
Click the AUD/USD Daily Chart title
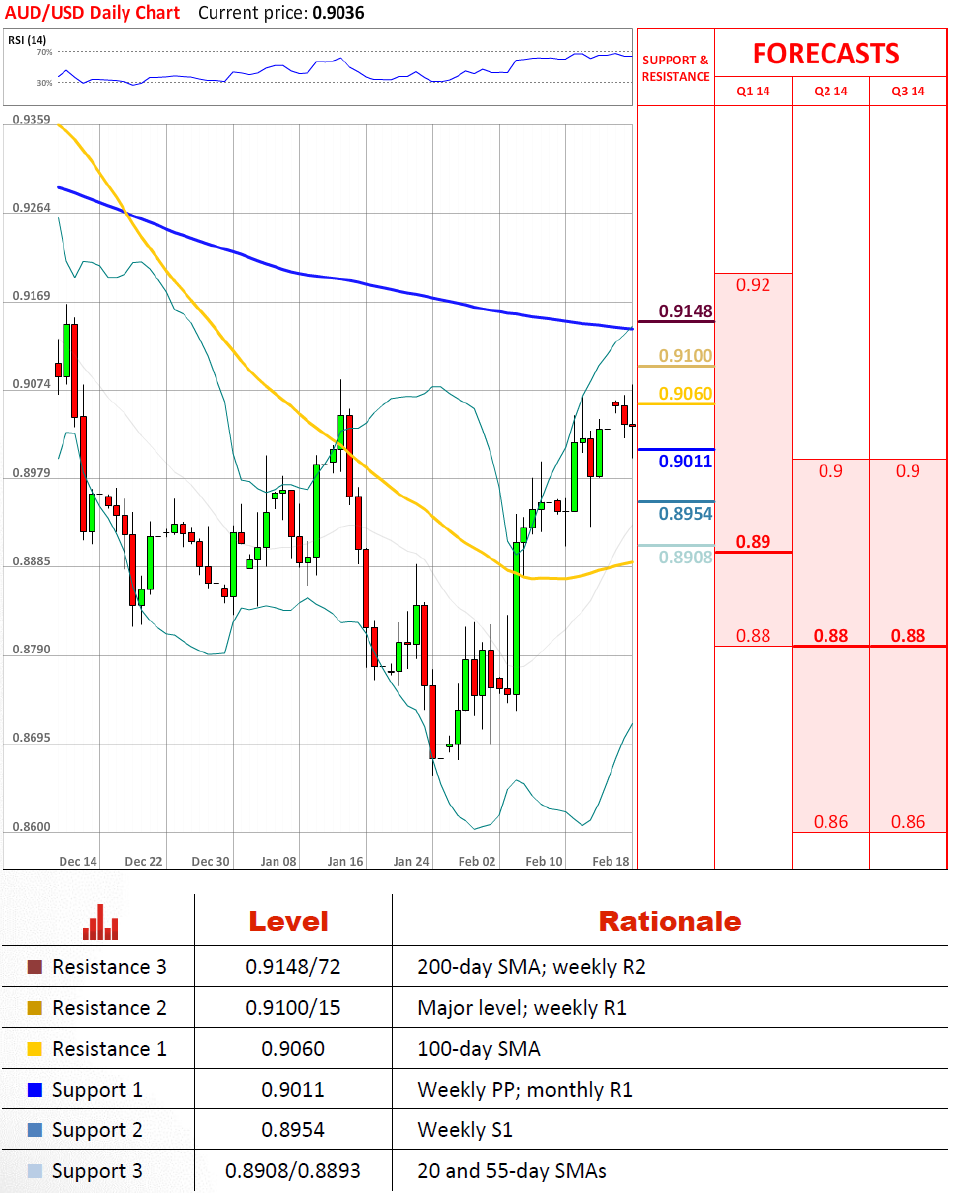(x=91, y=13)
